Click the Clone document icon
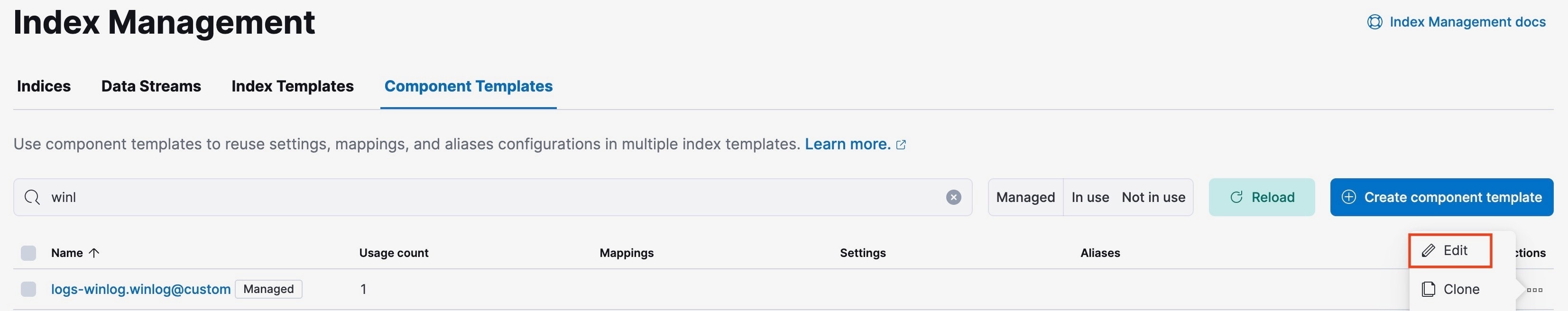The image size is (1568, 311). [x=1428, y=289]
